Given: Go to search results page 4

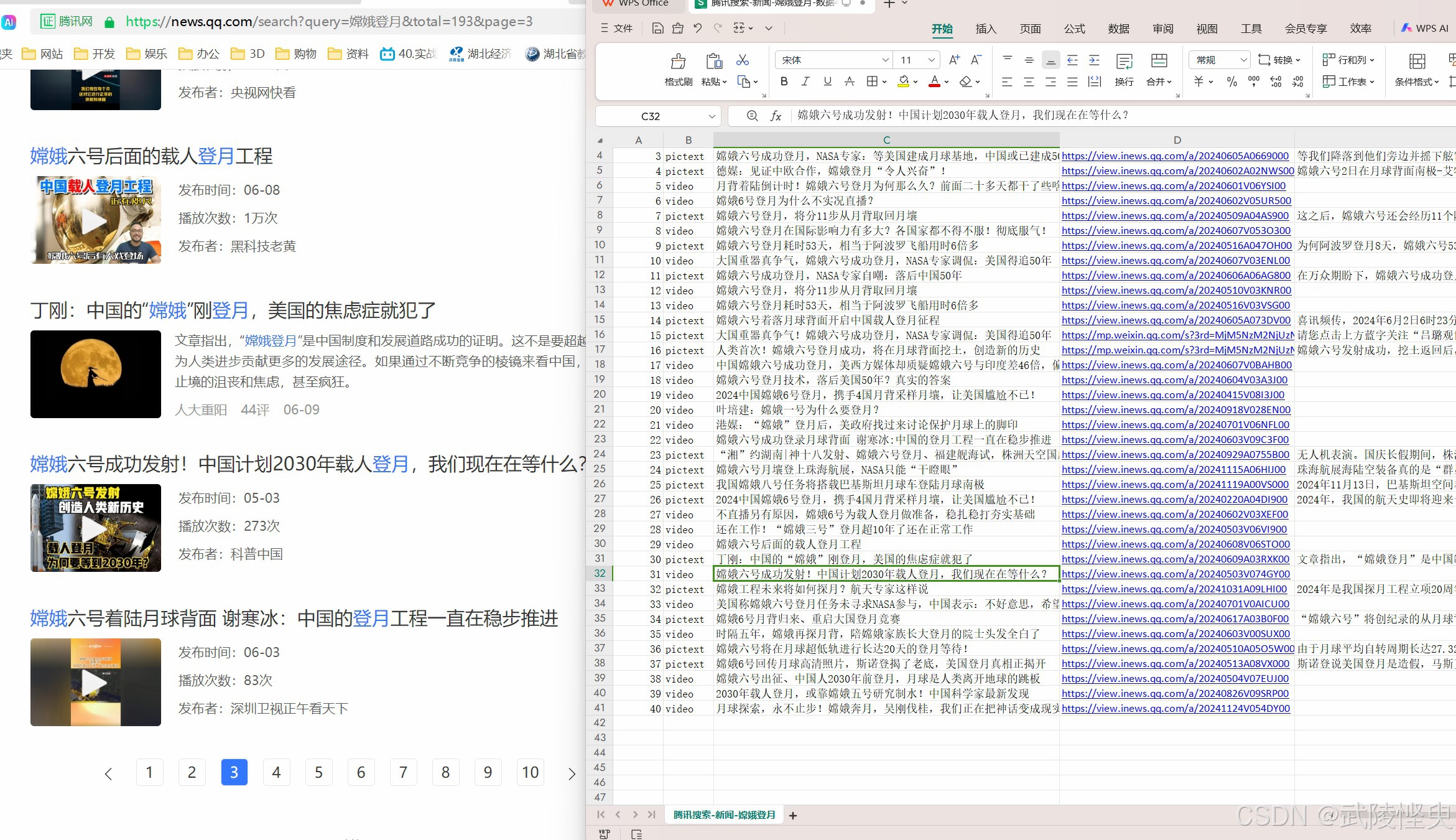Looking at the screenshot, I should 276,772.
